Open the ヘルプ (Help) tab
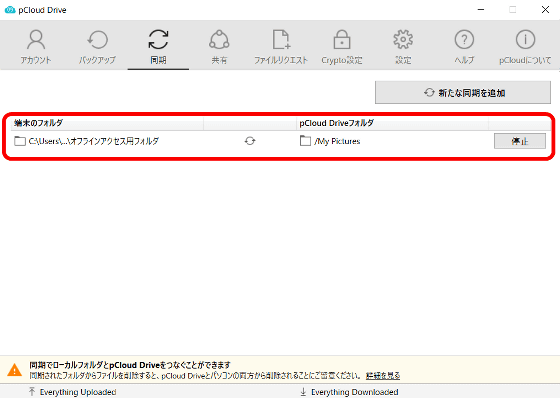This screenshot has height=398, width=560. [x=464, y=46]
